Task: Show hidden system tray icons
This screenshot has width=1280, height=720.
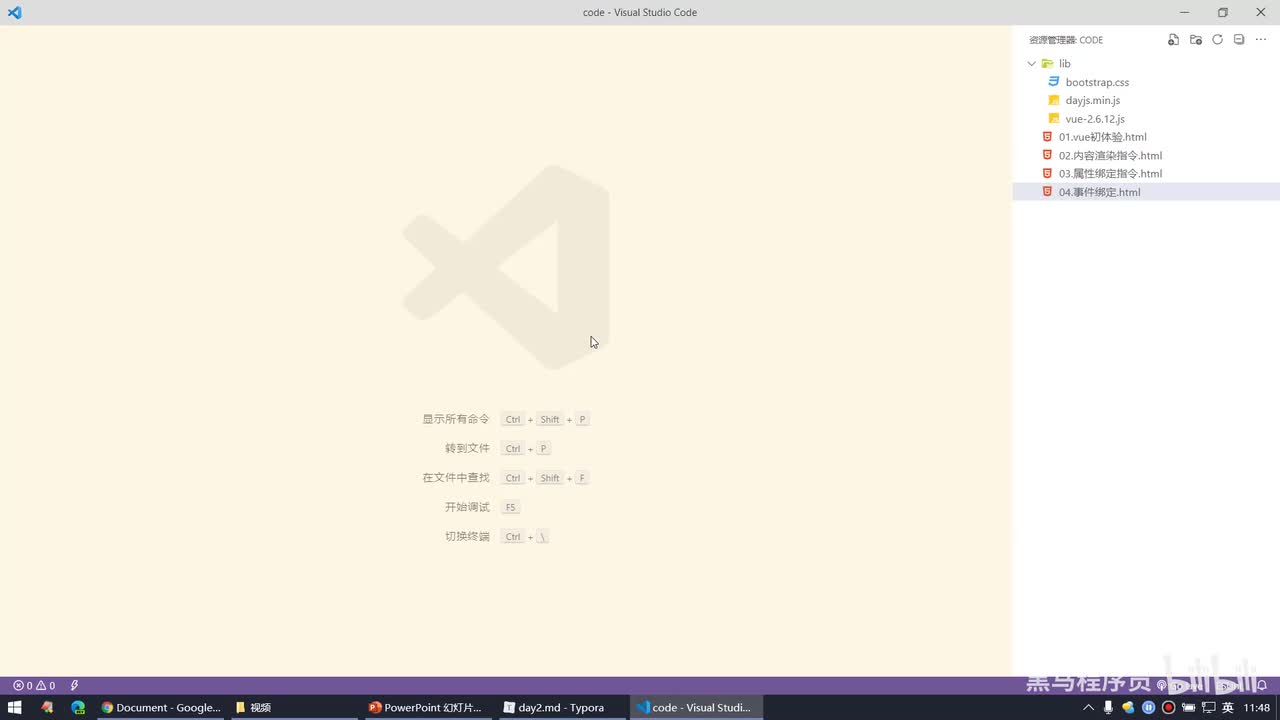Action: [x=1089, y=707]
